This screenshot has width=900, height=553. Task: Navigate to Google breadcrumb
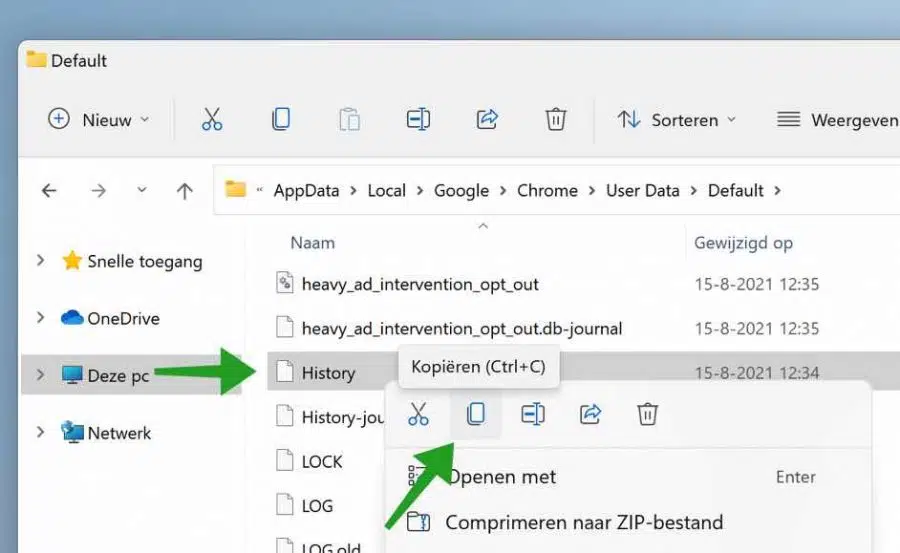pos(461,191)
